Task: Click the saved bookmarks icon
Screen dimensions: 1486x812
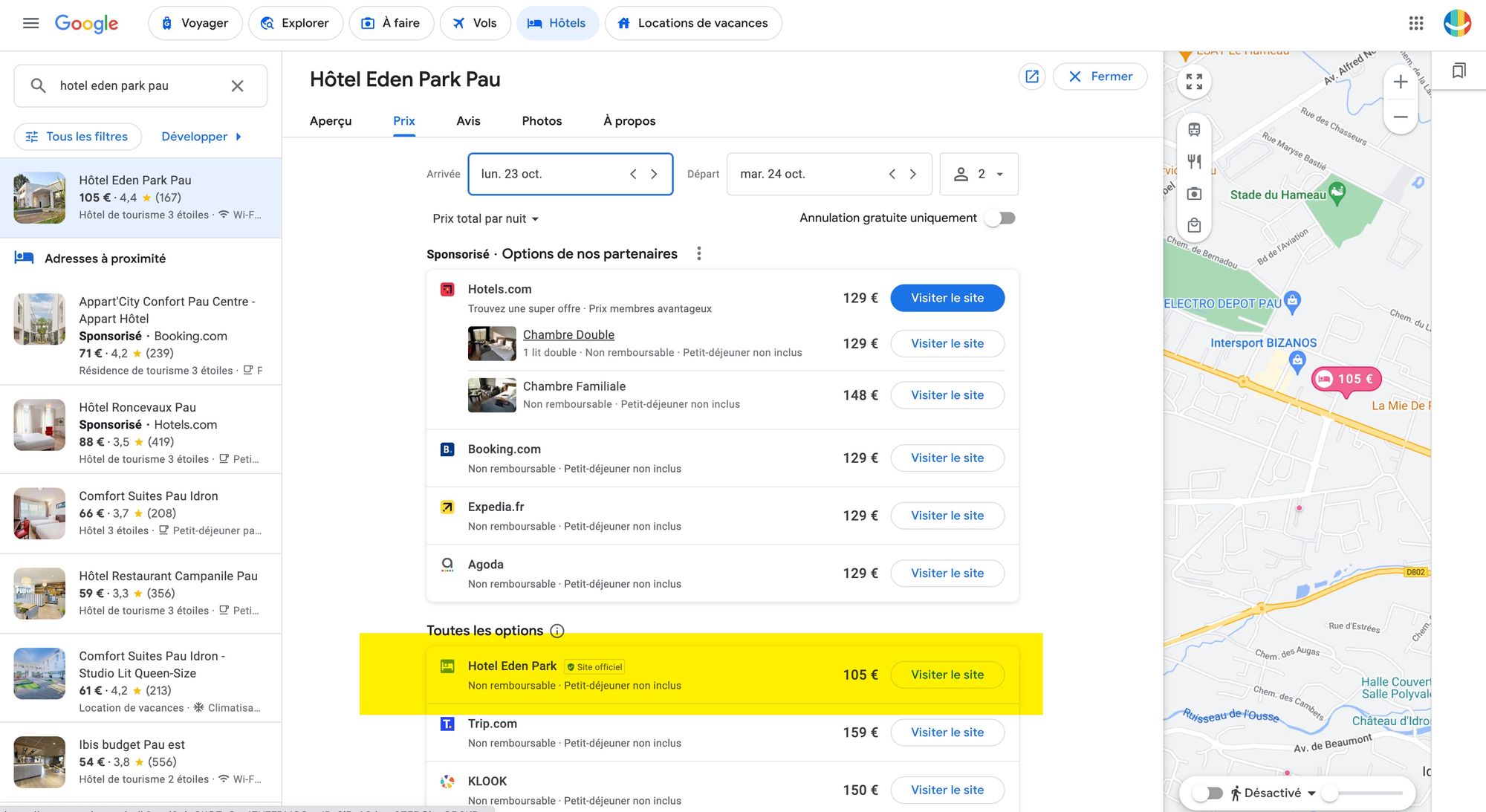Action: pyautogui.click(x=1459, y=71)
